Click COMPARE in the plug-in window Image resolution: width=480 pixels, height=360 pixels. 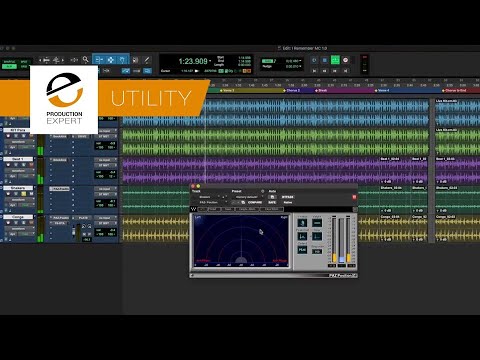coord(255,202)
